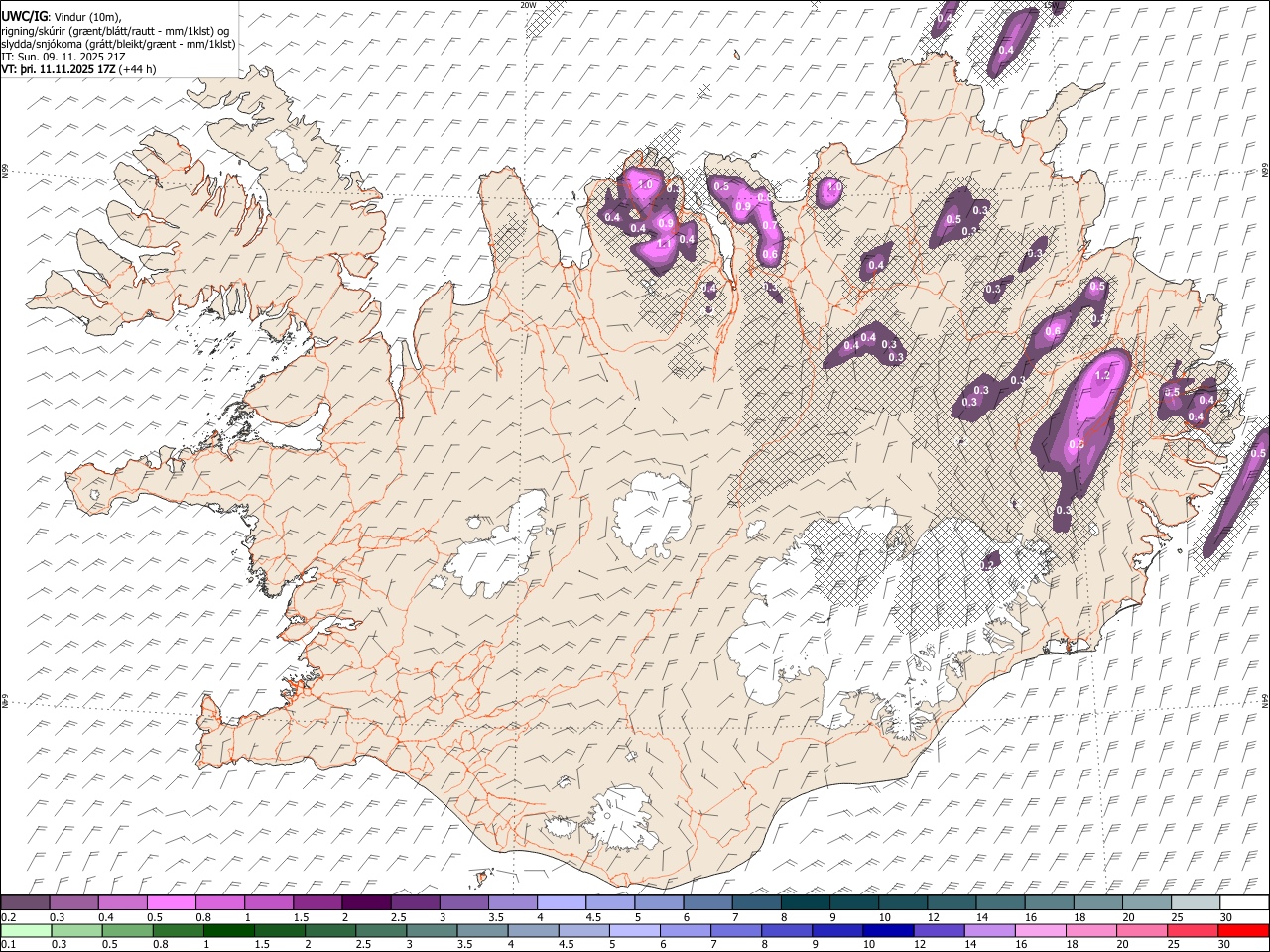Pick the violet 3 snow legend swatch
The image size is (1270, 952).
(463, 902)
